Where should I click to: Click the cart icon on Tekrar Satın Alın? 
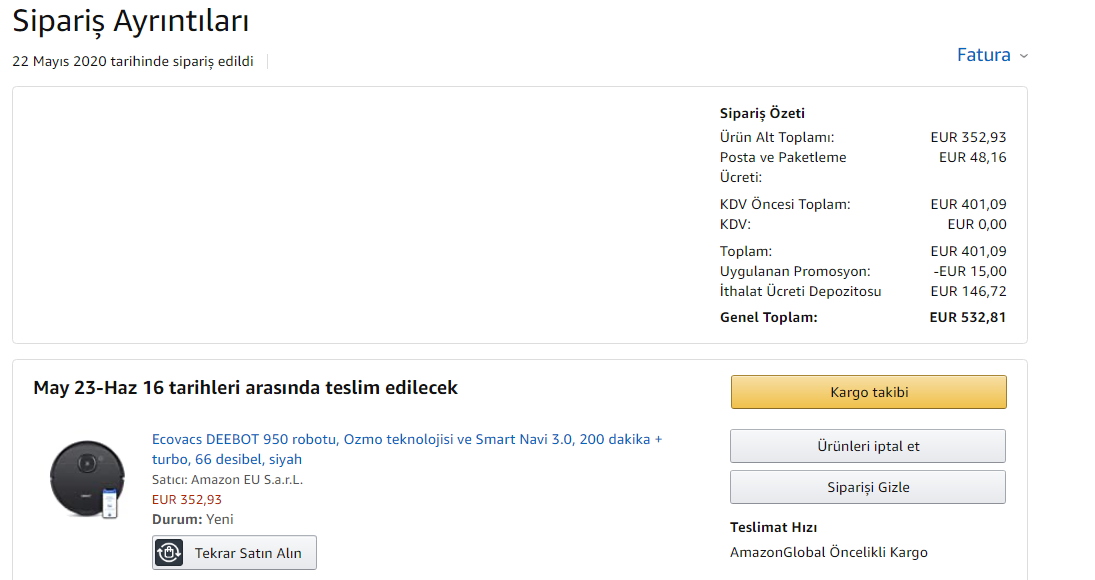(x=169, y=553)
